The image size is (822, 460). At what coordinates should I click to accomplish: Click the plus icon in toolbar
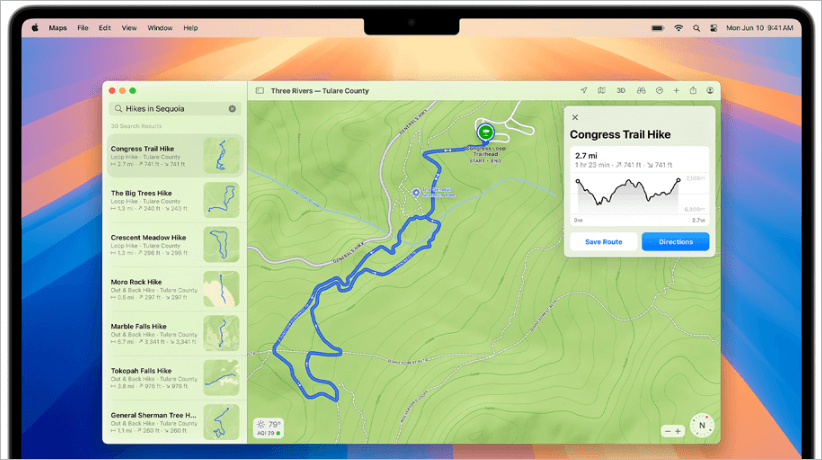pyautogui.click(x=676, y=90)
